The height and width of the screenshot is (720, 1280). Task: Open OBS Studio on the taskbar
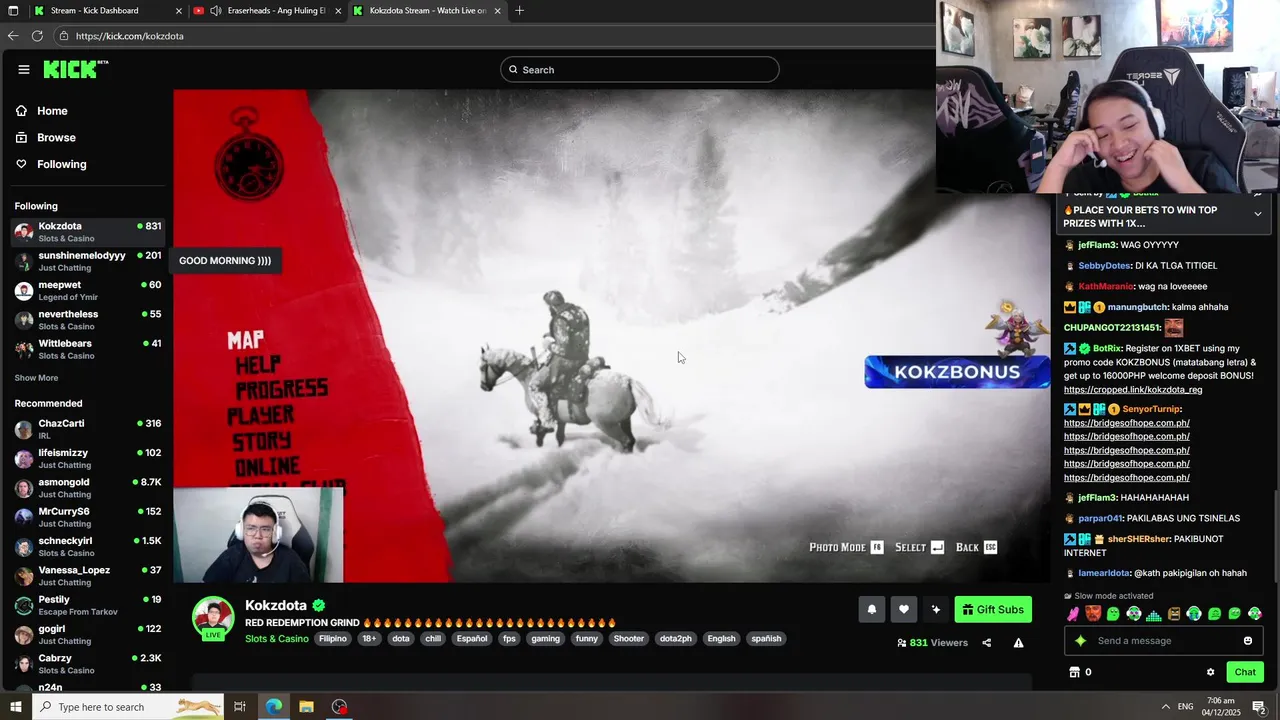[340, 707]
